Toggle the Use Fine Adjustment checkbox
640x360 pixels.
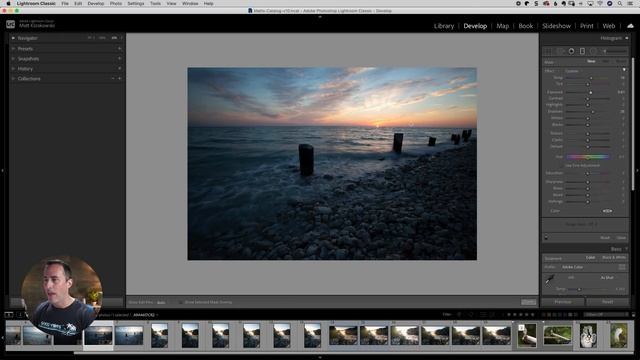[582, 166]
